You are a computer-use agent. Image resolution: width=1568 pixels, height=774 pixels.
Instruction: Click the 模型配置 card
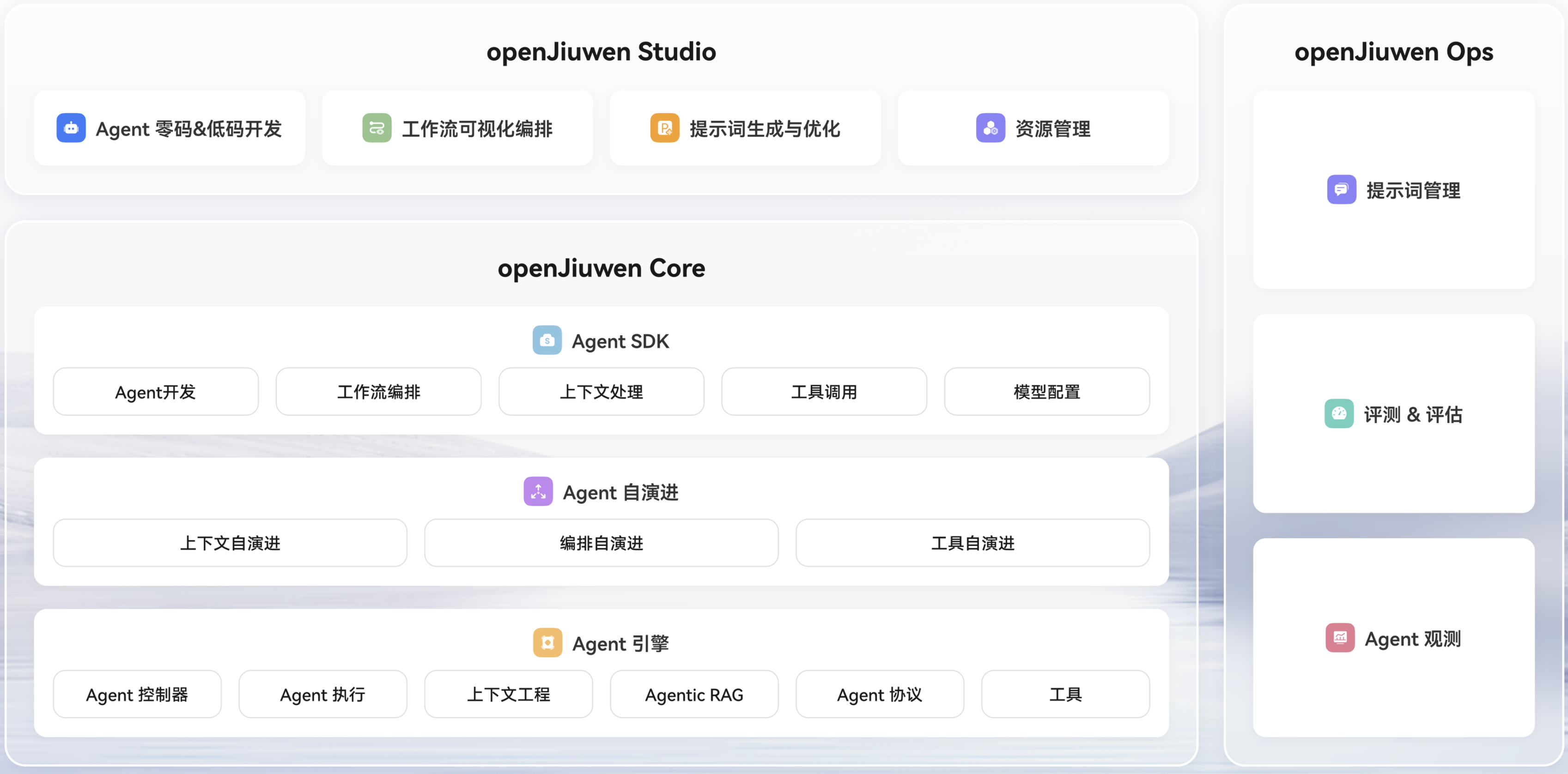point(1047,392)
